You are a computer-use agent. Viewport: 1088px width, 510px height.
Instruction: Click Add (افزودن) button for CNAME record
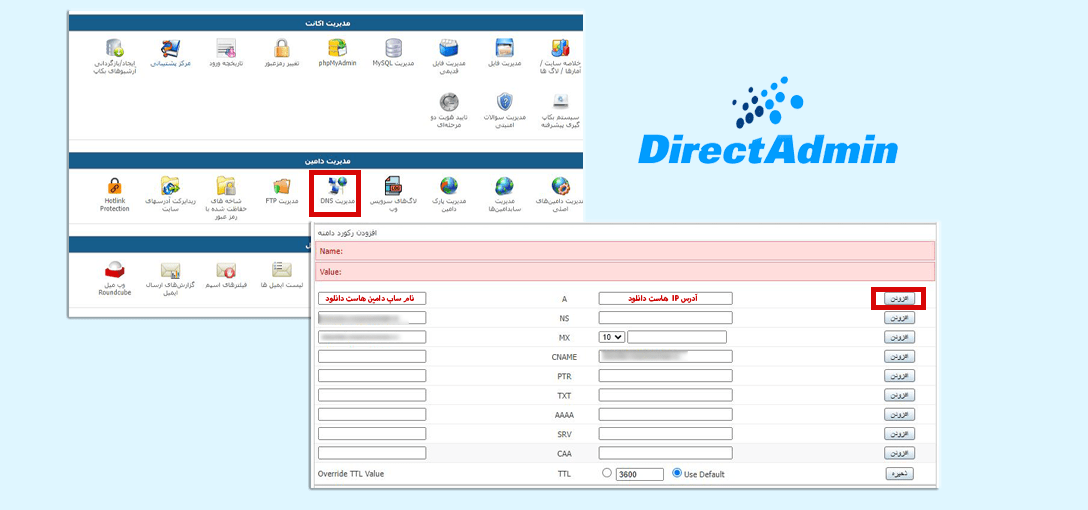(x=899, y=357)
